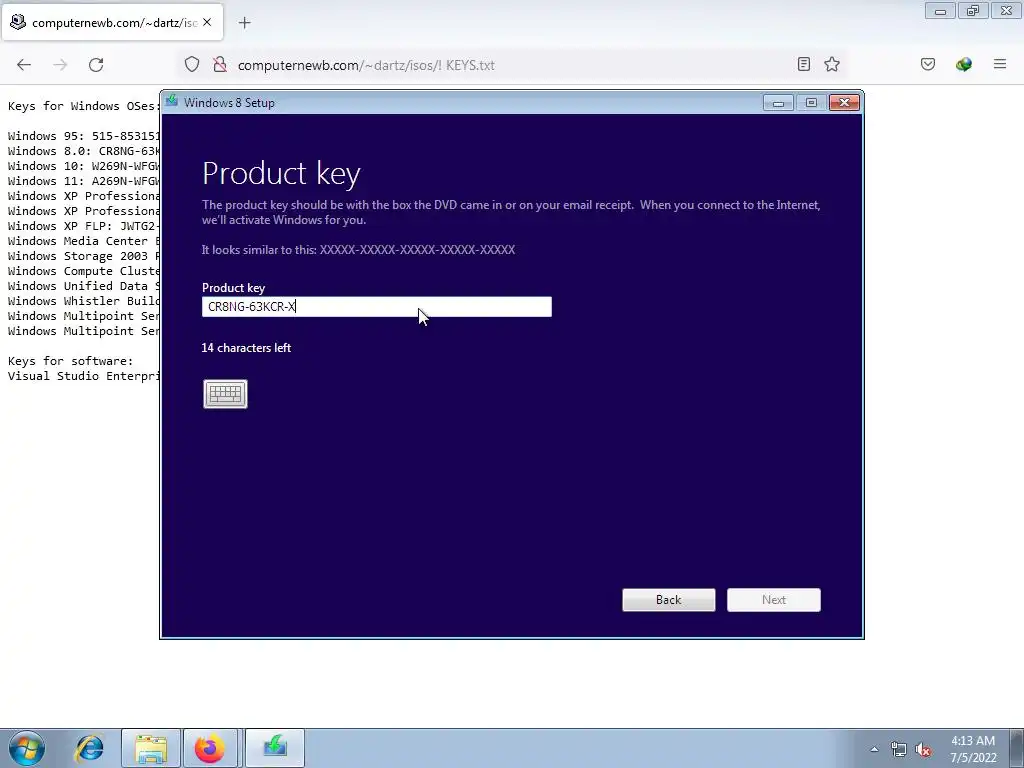Click the "Windows Compute Cluste" line
Image resolution: width=1024 pixels, height=768 pixels.
pyautogui.click(x=84, y=271)
